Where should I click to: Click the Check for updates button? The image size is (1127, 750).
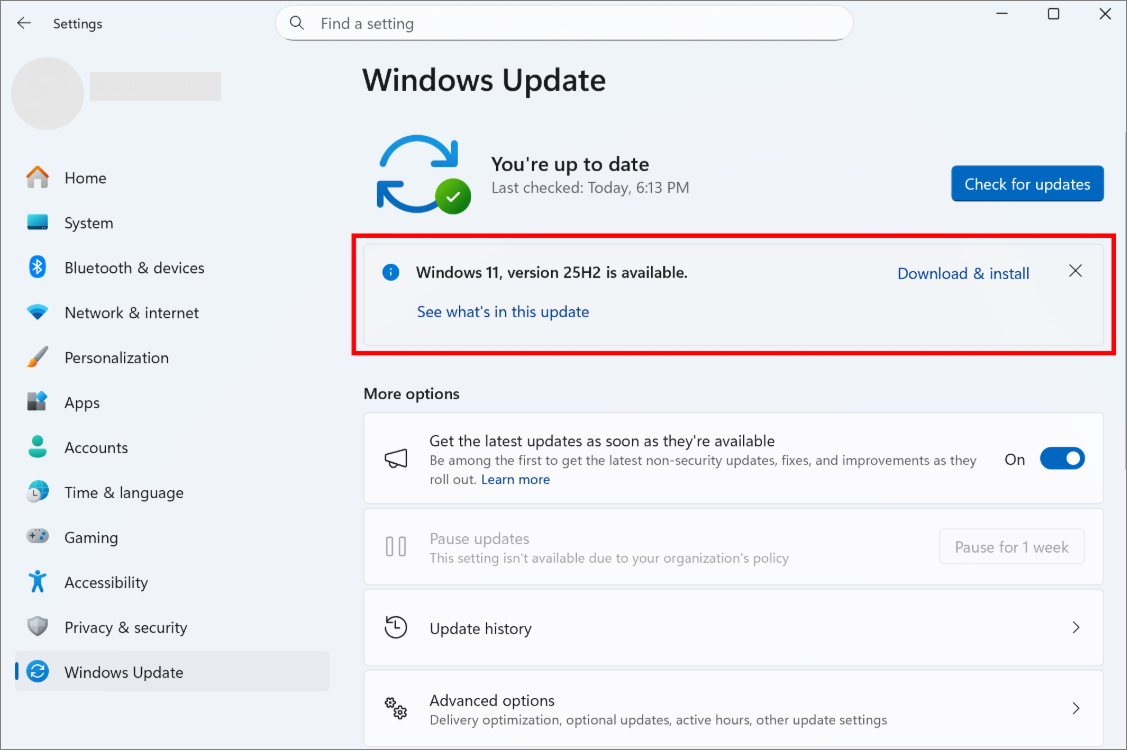pos(1027,183)
